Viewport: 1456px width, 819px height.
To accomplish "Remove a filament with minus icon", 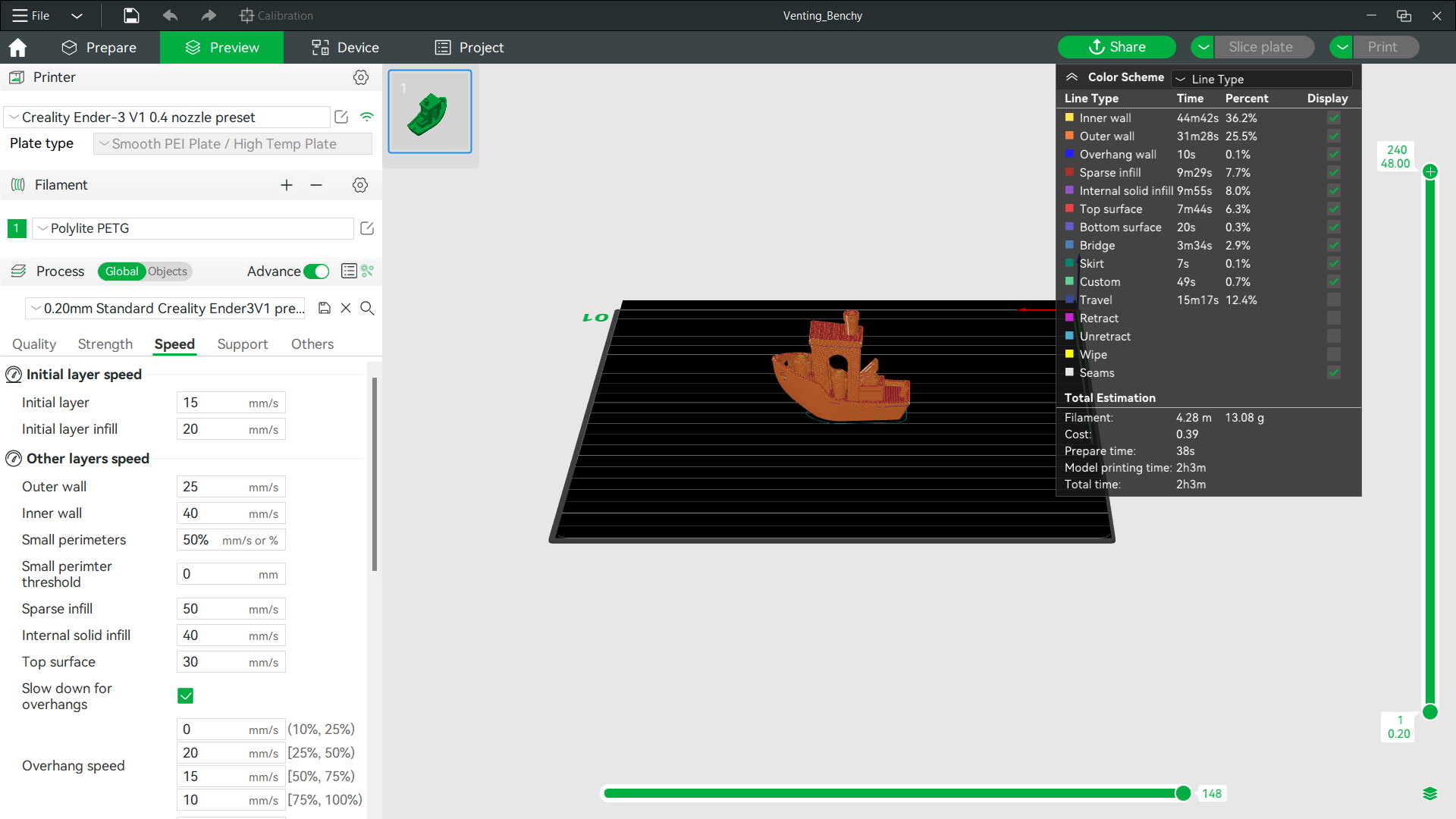I will point(316,185).
